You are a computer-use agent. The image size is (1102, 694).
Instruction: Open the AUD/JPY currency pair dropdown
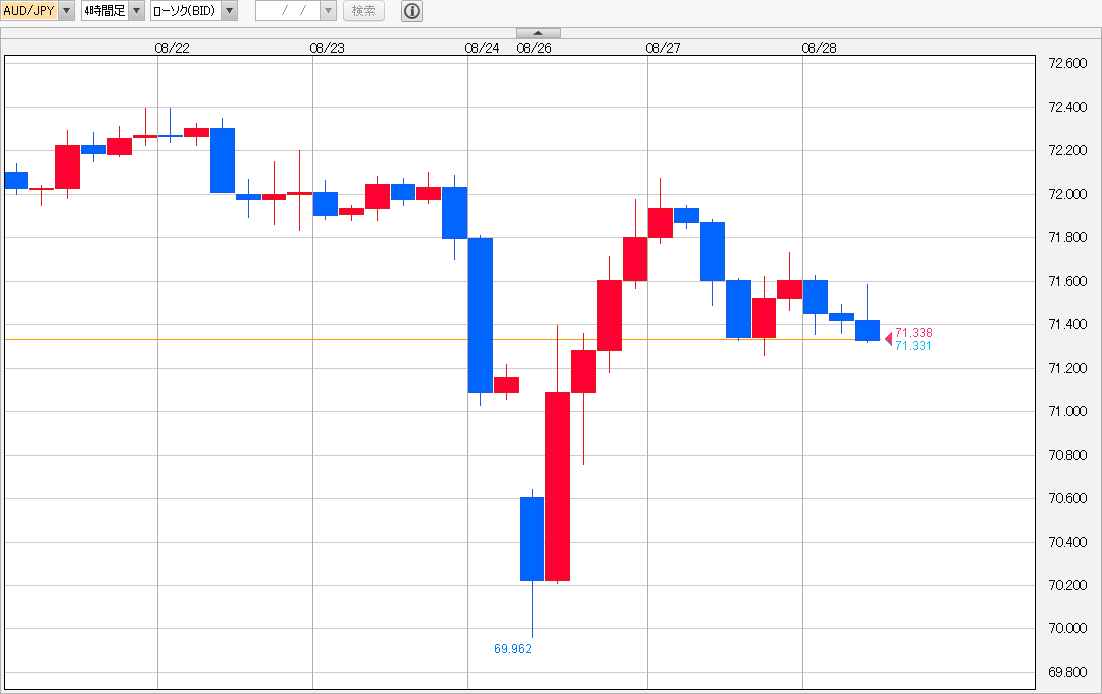(66, 11)
